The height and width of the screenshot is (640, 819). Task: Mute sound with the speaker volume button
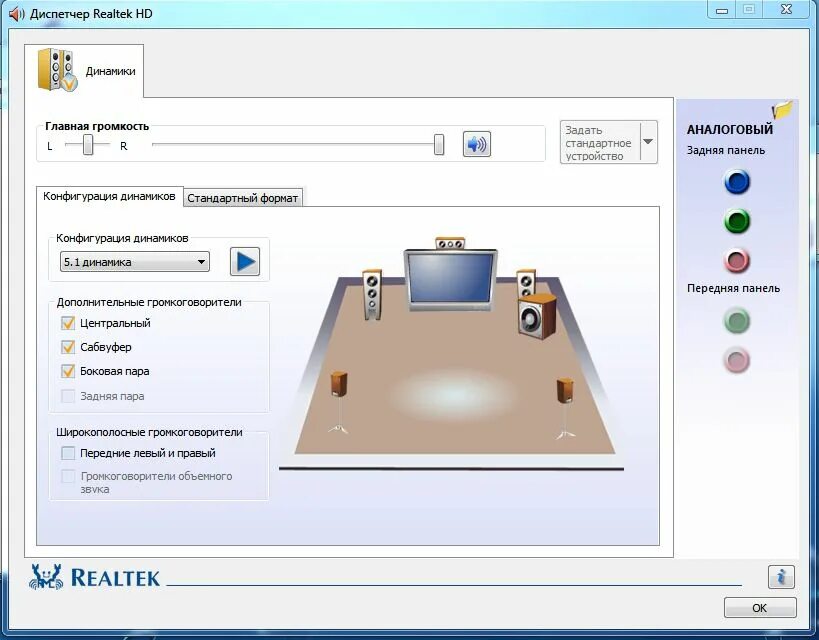point(476,144)
